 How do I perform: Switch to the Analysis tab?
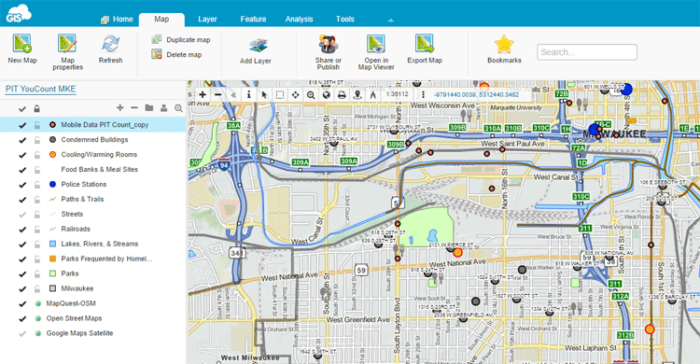(x=299, y=19)
